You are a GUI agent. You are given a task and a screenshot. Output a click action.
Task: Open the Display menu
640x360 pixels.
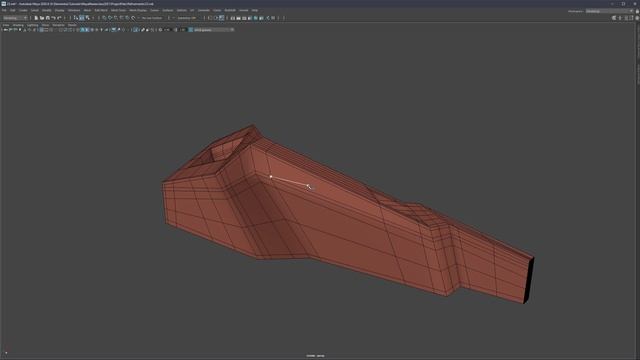60,10
